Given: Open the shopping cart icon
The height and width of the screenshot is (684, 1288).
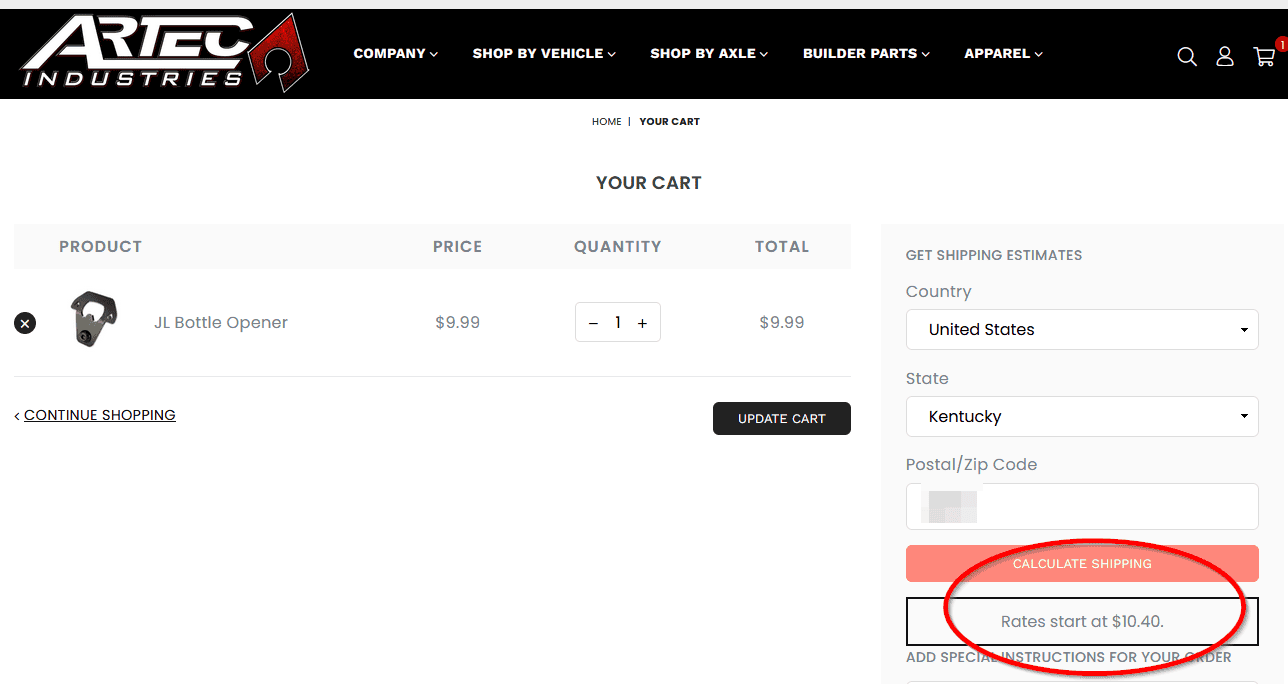Looking at the screenshot, I should pos(1264,57).
